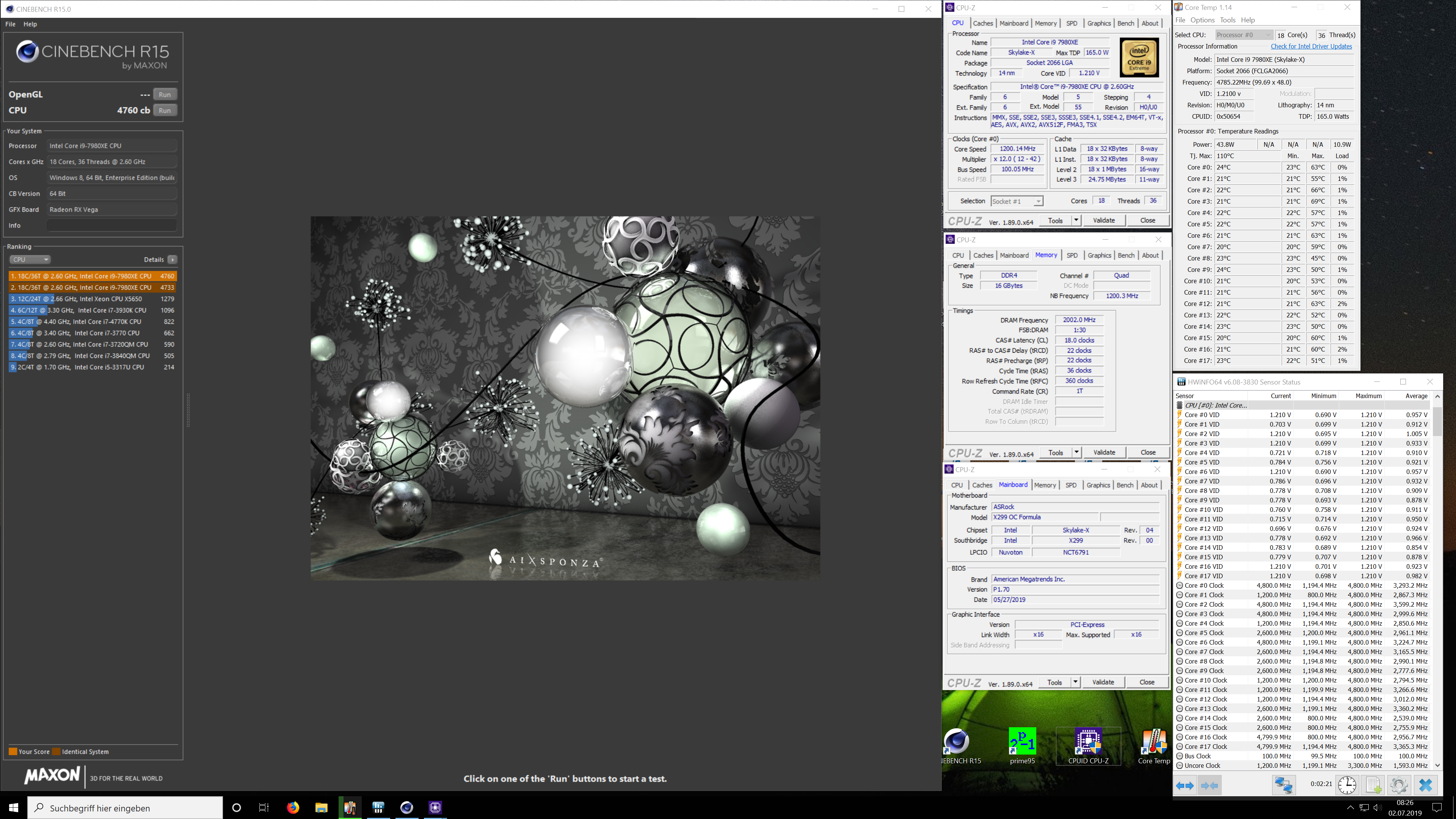1456x819 pixels.
Task: Open Tools dropdown arrow in CPU-Z CPU window
Action: pyautogui.click(x=1076, y=220)
